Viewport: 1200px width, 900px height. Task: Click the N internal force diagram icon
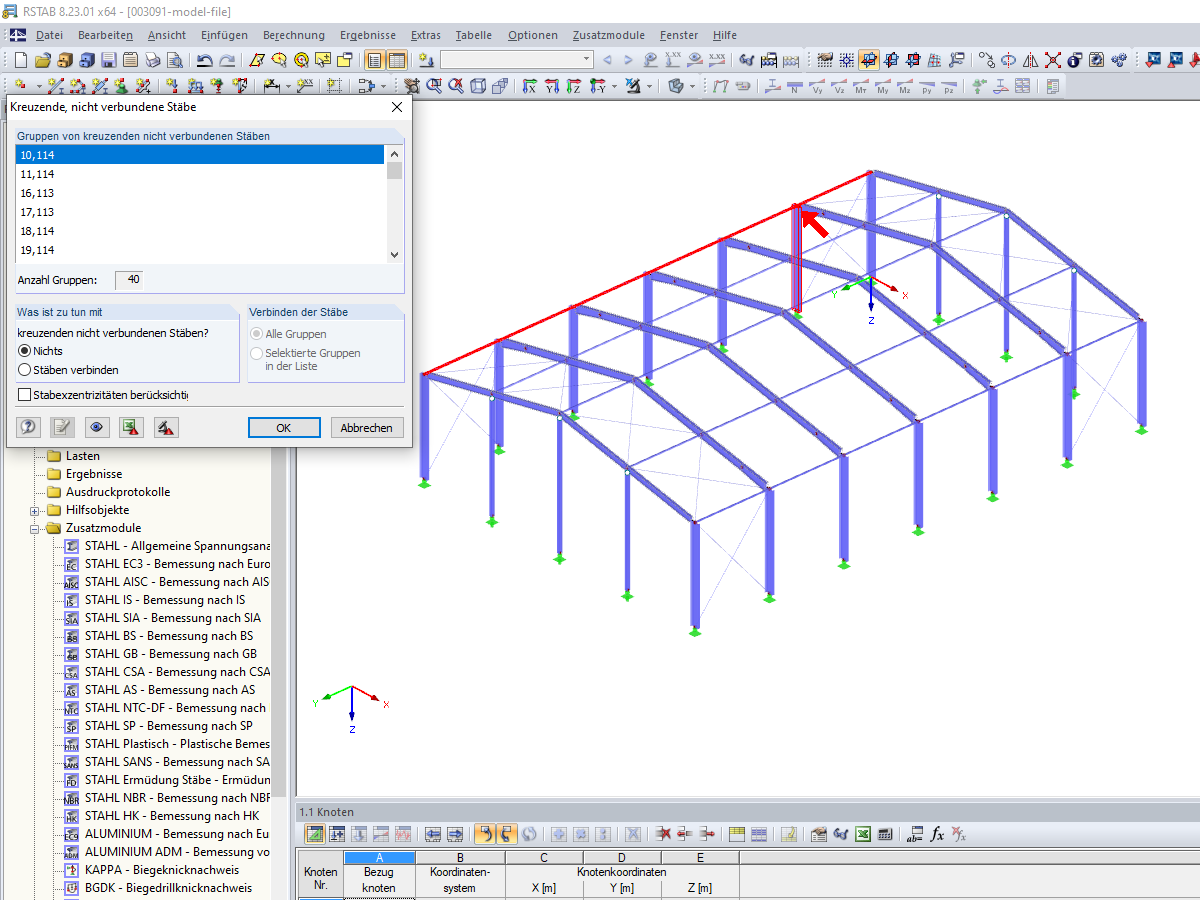coord(794,87)
